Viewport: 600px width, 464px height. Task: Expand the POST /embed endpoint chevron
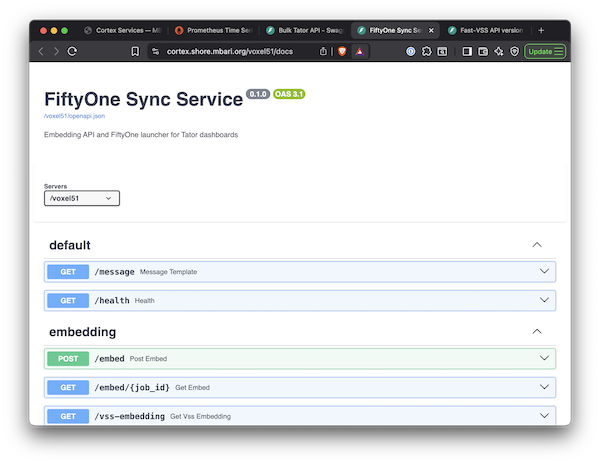[x=544, y=358]
